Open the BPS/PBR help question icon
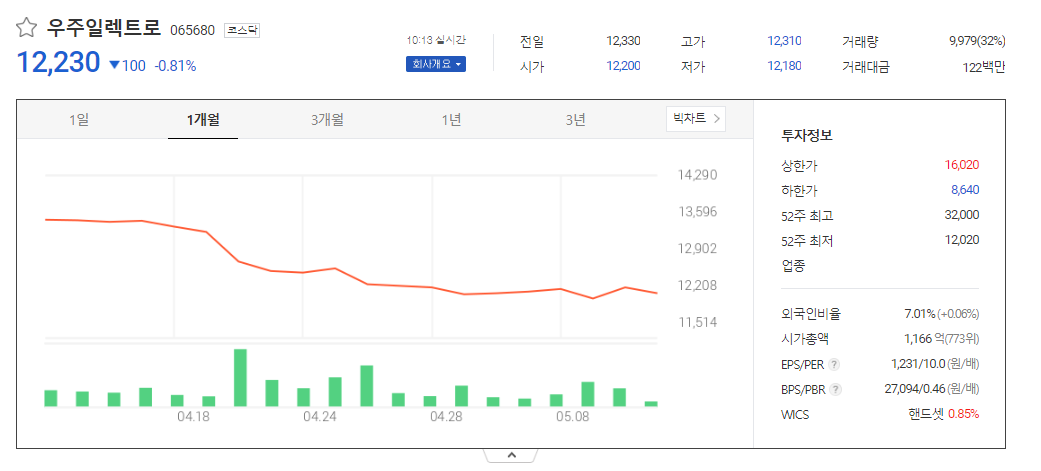This screenshot has height=471, width=1041. click(x=835, y=390)
